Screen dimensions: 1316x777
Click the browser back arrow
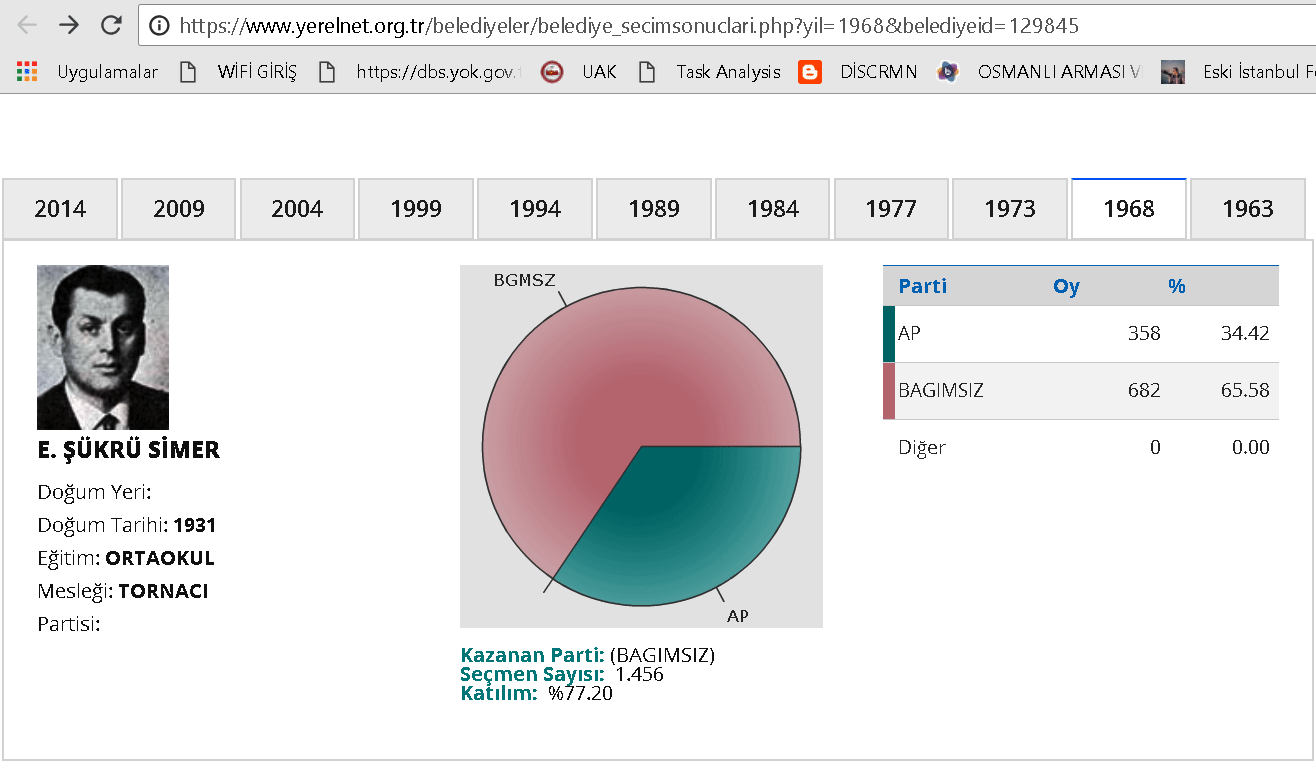27,25
